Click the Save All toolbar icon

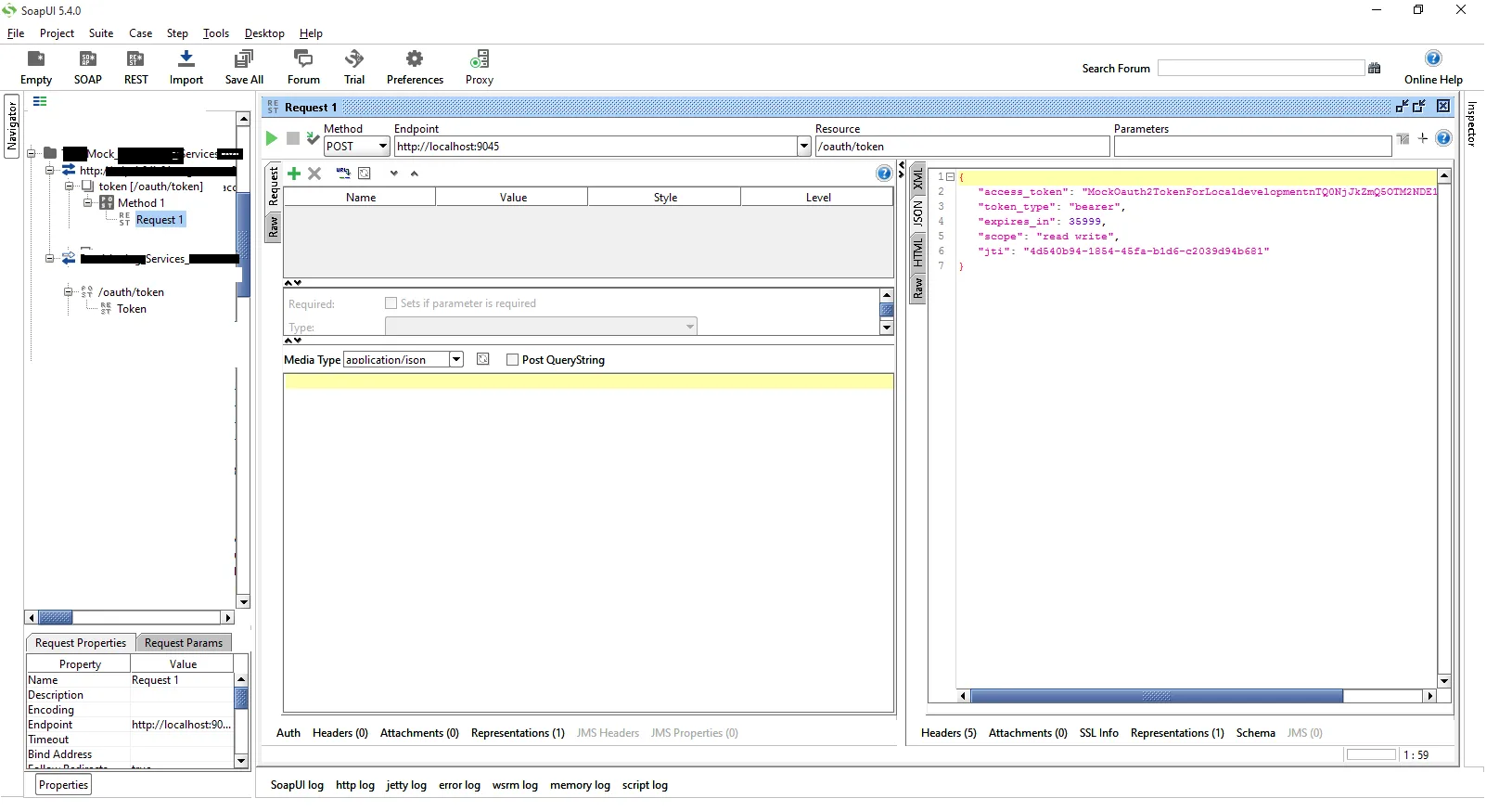pos(244,68)
